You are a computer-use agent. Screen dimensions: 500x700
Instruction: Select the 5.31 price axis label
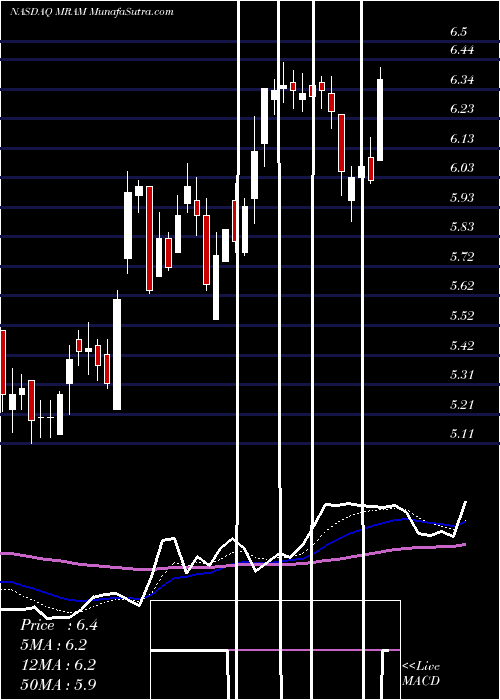(462, 375)
